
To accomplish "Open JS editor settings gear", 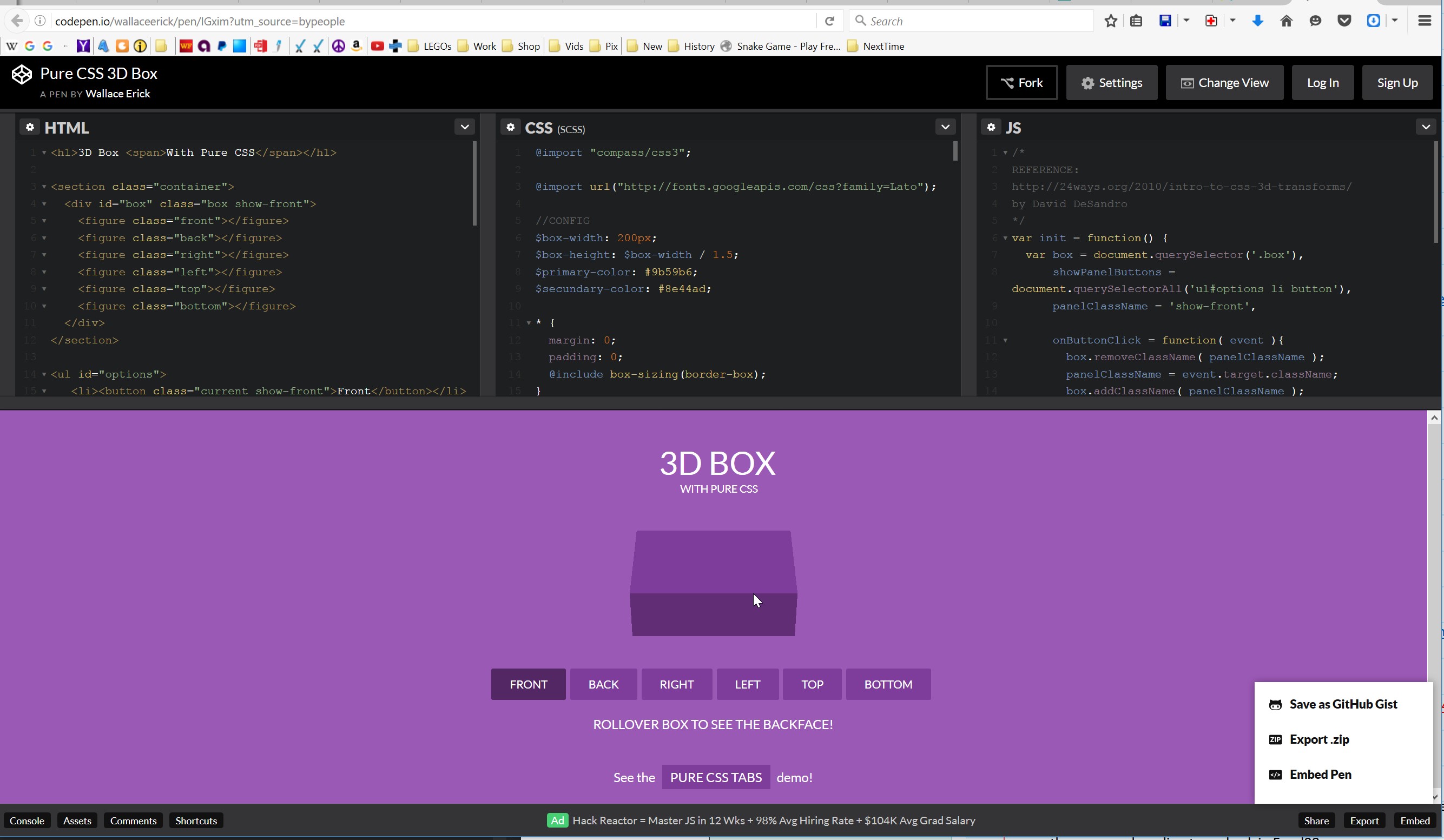I will click(991, 127).
